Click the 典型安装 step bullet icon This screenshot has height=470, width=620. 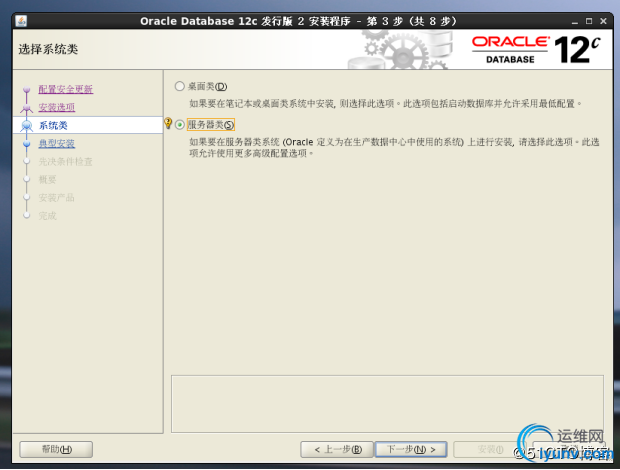26,144
